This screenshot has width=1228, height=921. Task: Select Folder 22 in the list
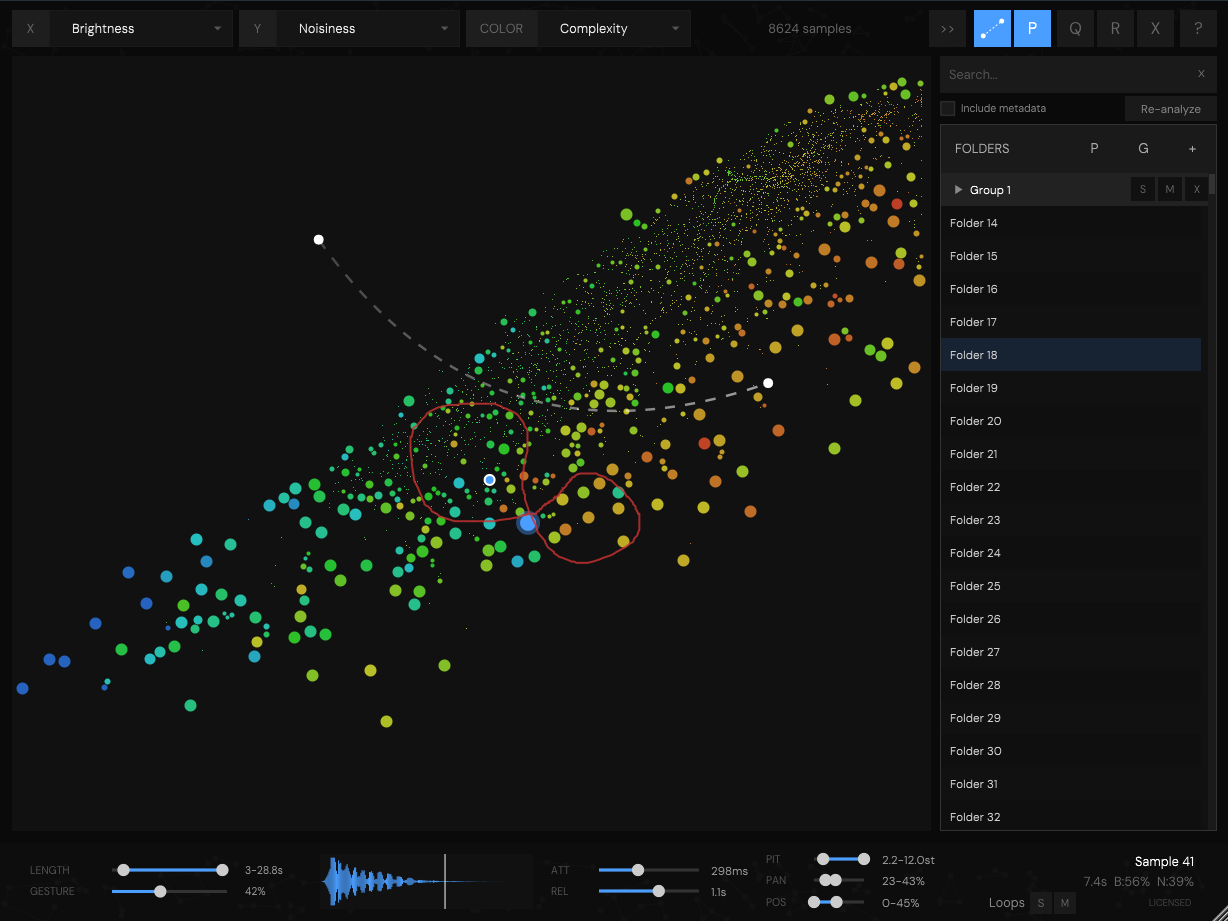pos(1071,487)
